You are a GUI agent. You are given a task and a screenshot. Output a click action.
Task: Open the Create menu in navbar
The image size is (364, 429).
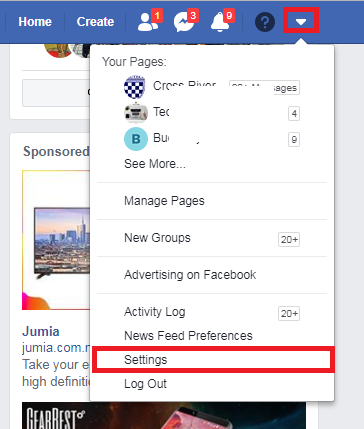tap(95, 22)
